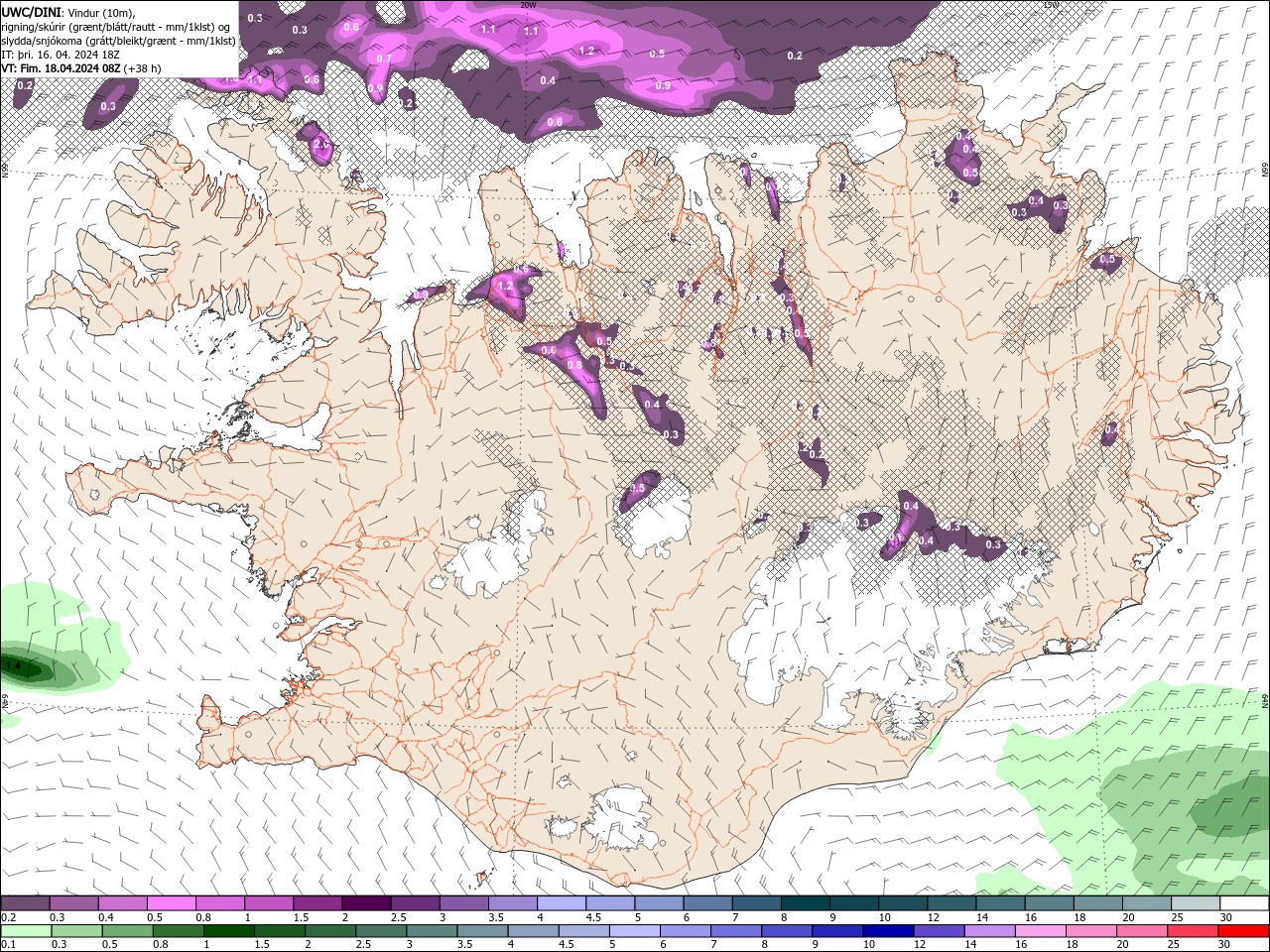This screenshot has height=952, width=1270.
Task: Pick the upper legend swatch labeled 4.5
Action: click(x=609, y=903)
